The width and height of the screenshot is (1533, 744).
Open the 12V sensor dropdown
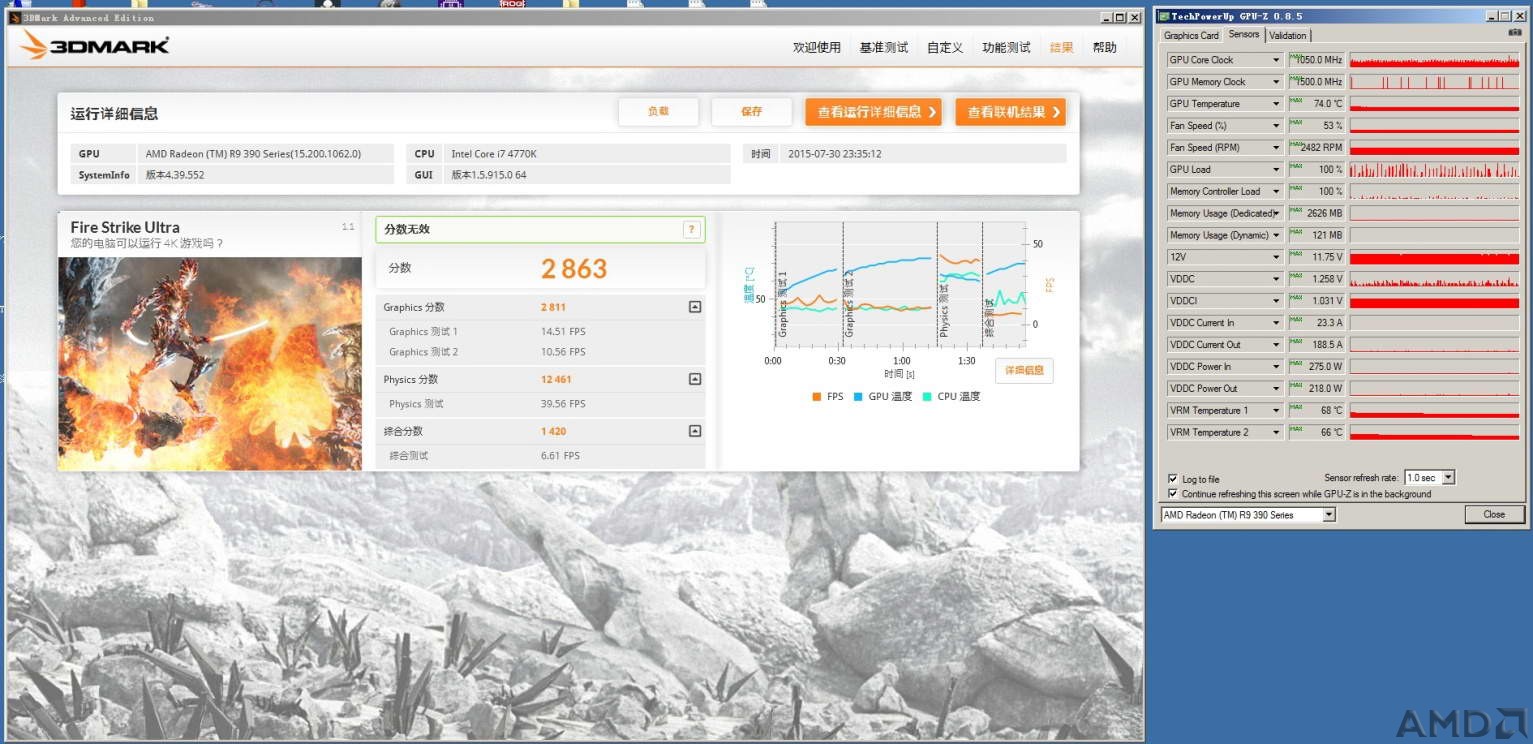[x=1275, y=257]
